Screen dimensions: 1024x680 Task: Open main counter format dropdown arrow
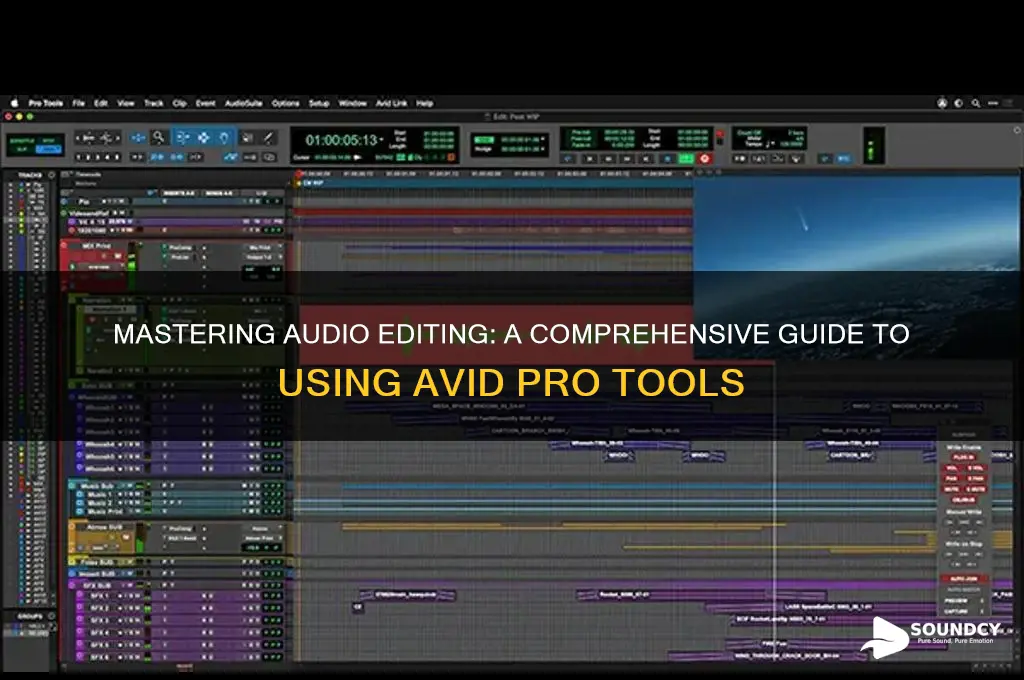click(x=381, y=138)
